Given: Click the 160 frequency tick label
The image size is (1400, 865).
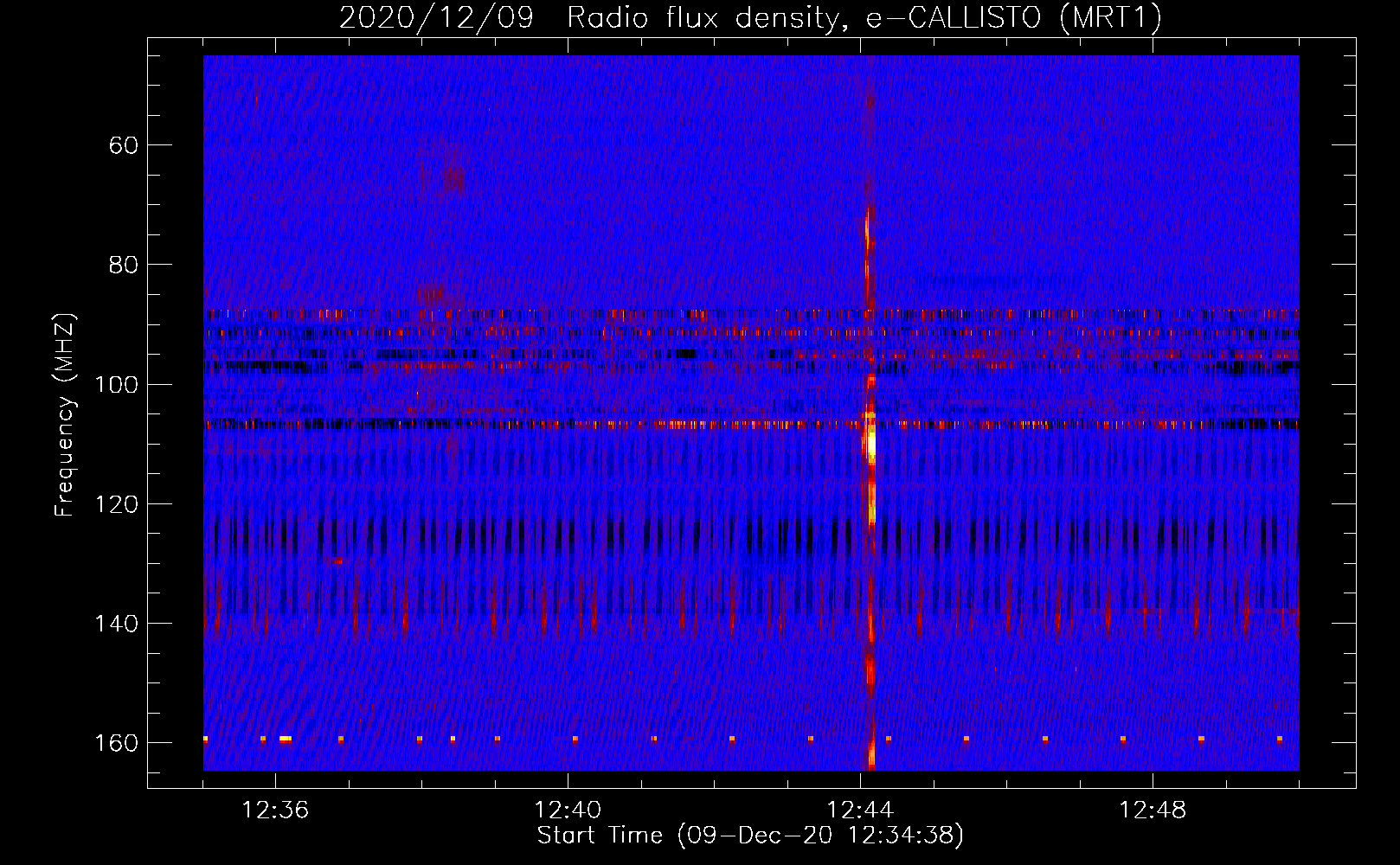Looking at the screenshot, I should [x=117, y=743].
